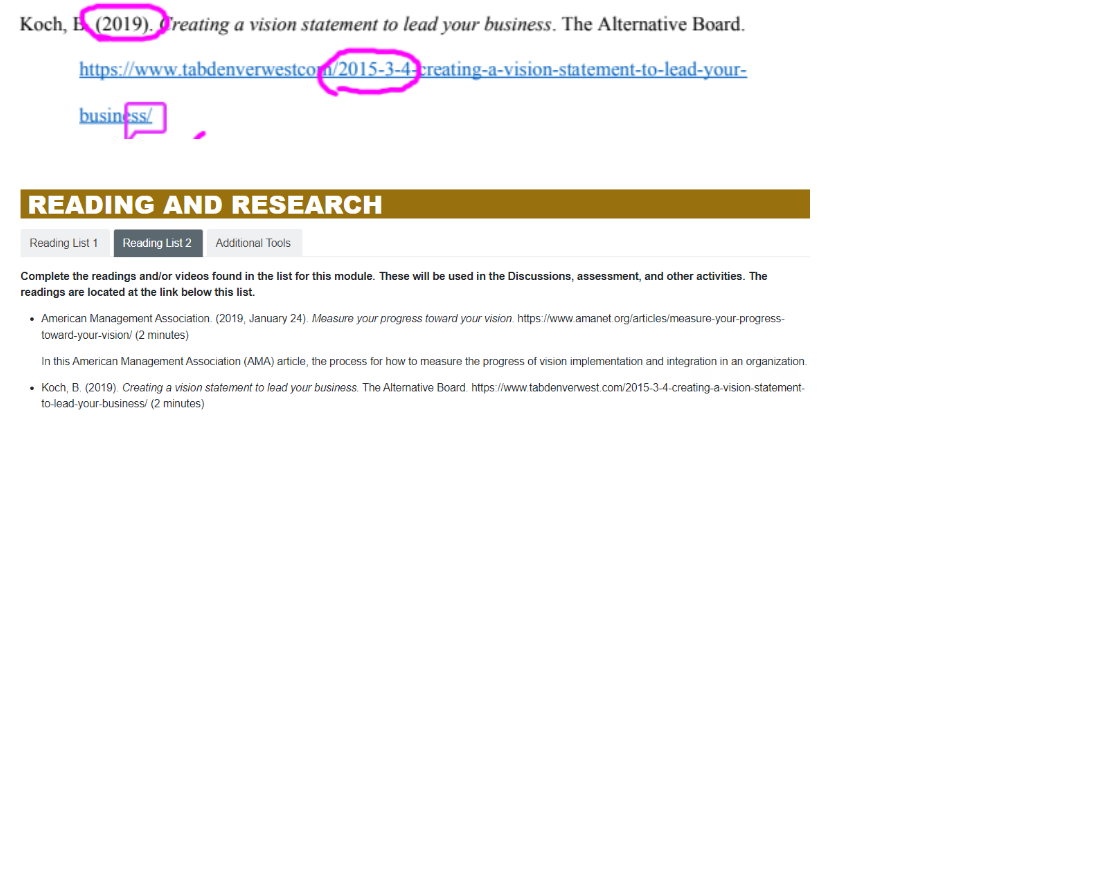The image size is (1095, 876).
Task: Click the bullet of the Koch reading item
Action: (31, 387)
